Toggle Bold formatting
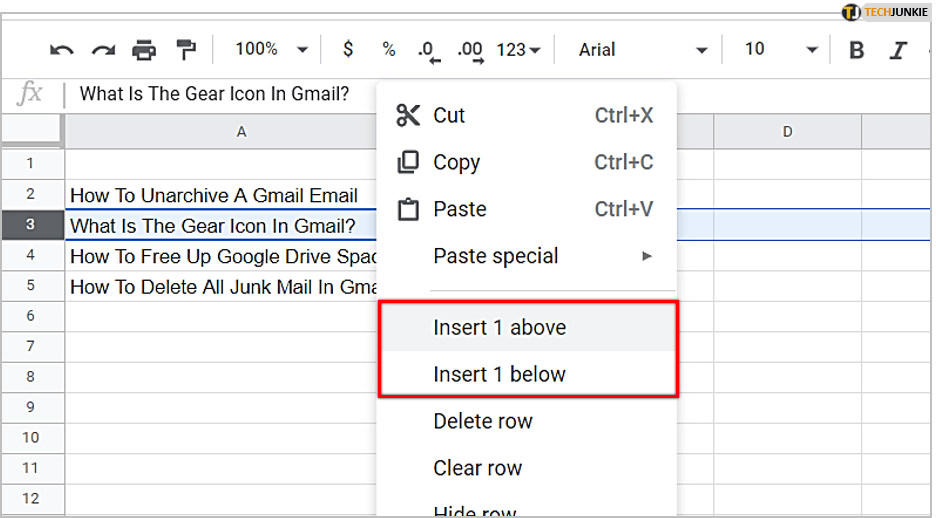 (x=856, y=50)
